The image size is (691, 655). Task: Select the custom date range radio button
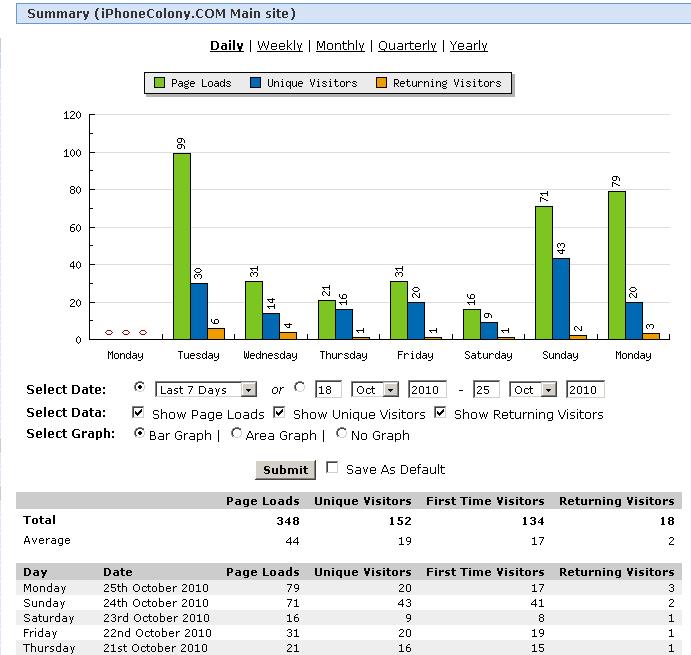(x=300, y=388)
